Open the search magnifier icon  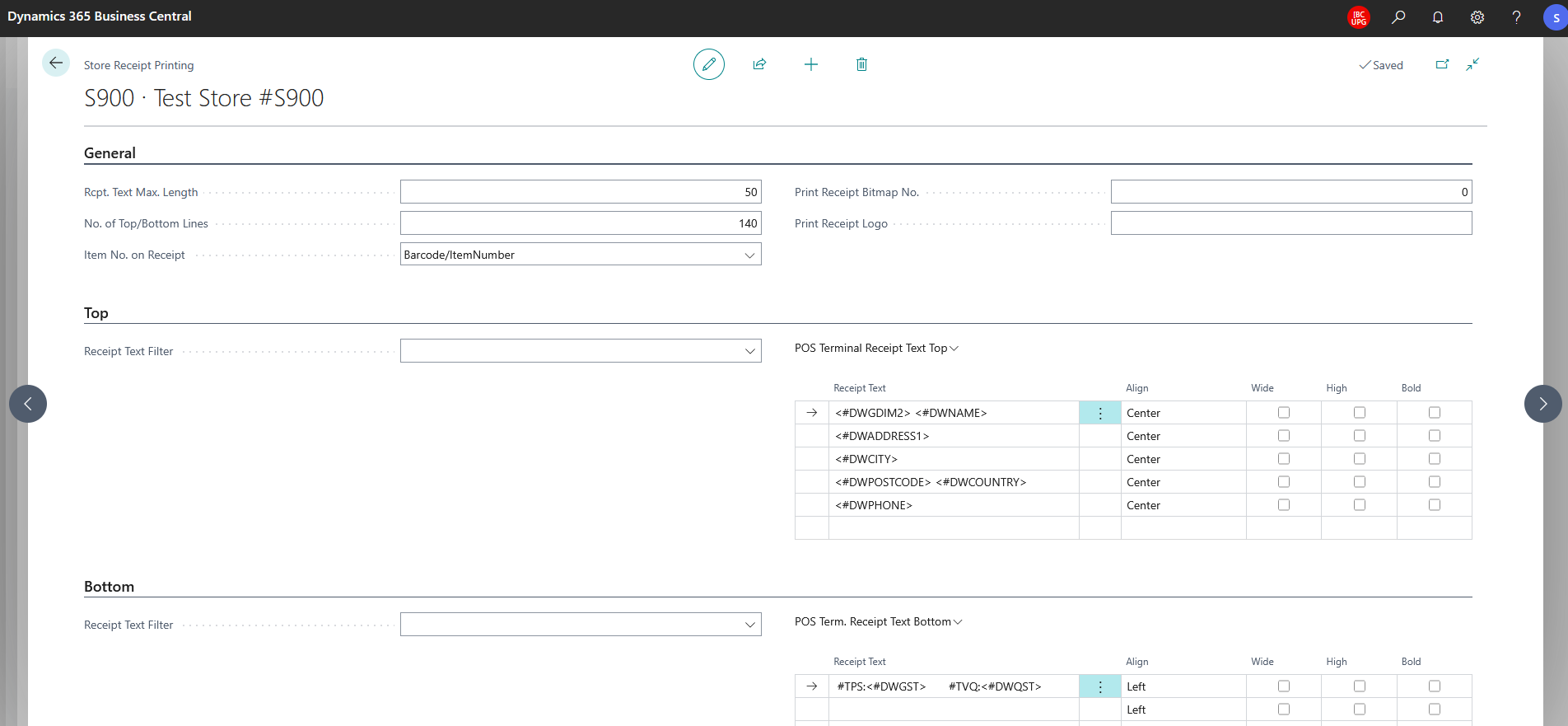pos(1398,17)
